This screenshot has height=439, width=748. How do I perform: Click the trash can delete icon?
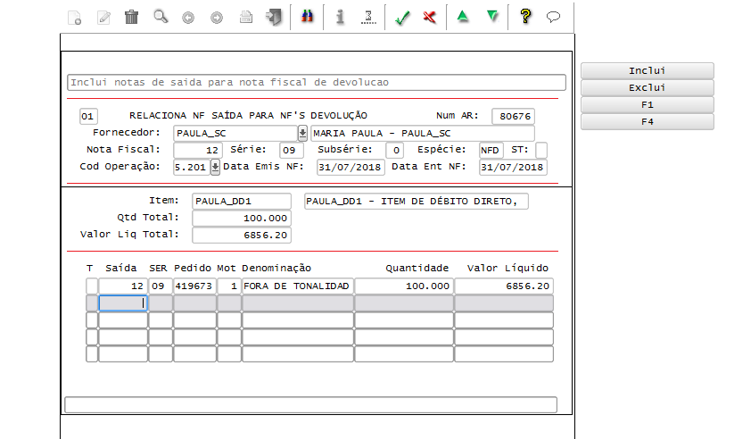(x=132, y=17)
